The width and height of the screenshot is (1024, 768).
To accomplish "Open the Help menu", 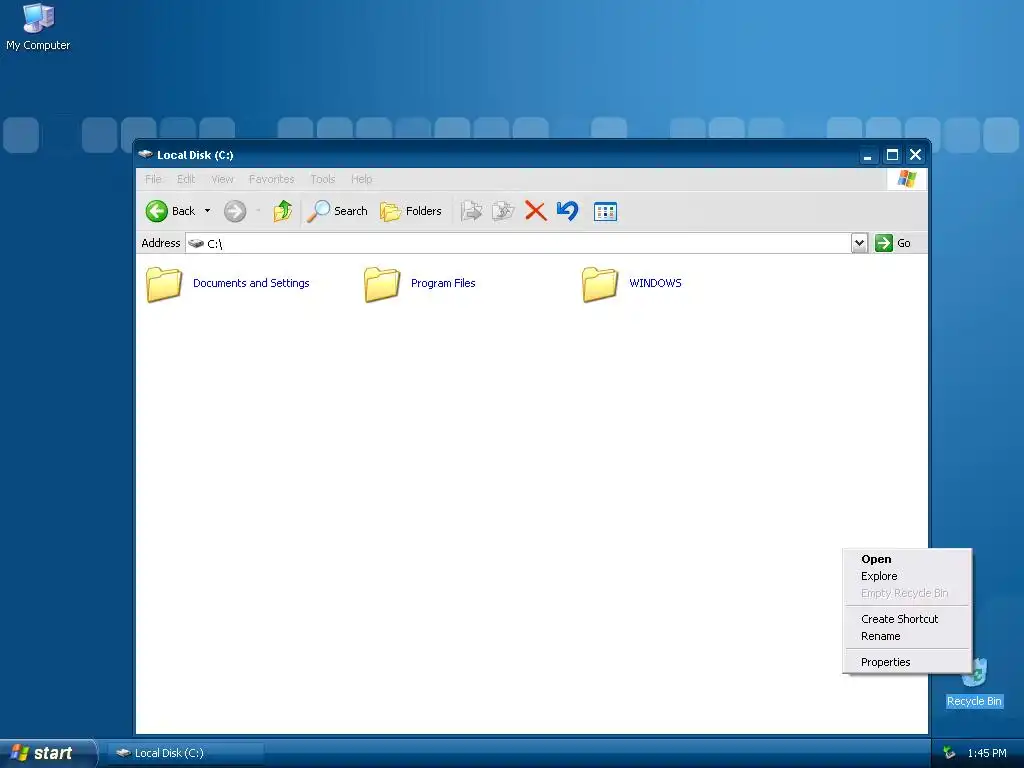I will [x=361, y=179].
